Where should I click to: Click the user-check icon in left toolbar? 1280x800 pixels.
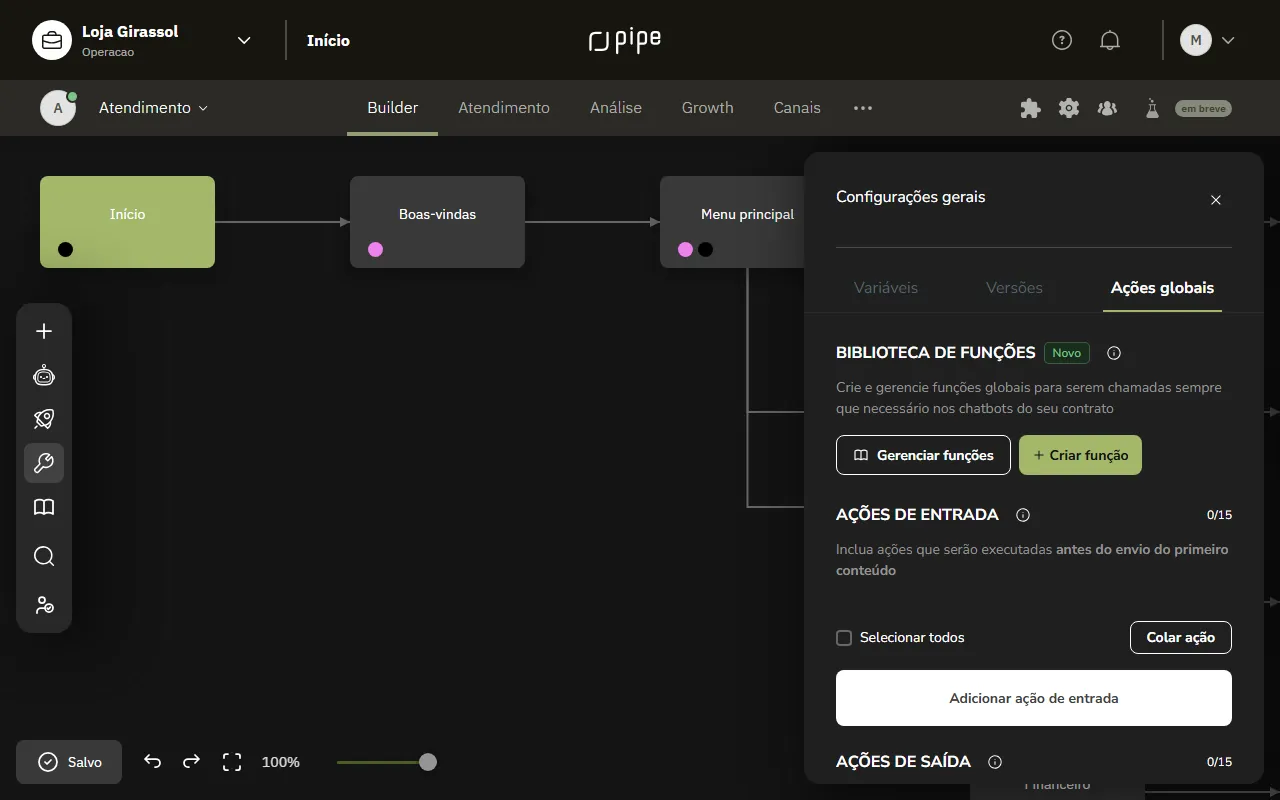(44, 605)
